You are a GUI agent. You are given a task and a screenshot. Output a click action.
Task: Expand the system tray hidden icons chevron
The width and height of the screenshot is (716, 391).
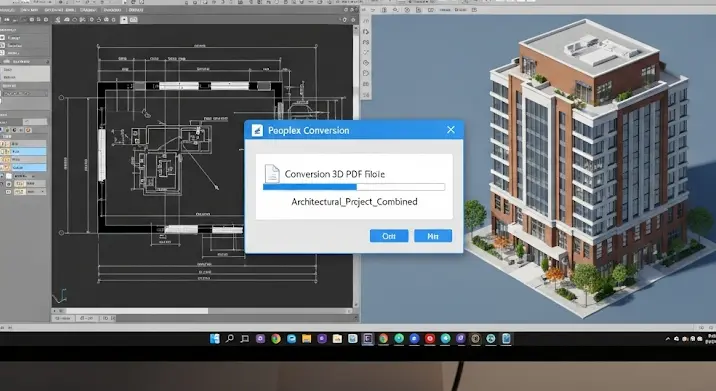click(668, 339)
